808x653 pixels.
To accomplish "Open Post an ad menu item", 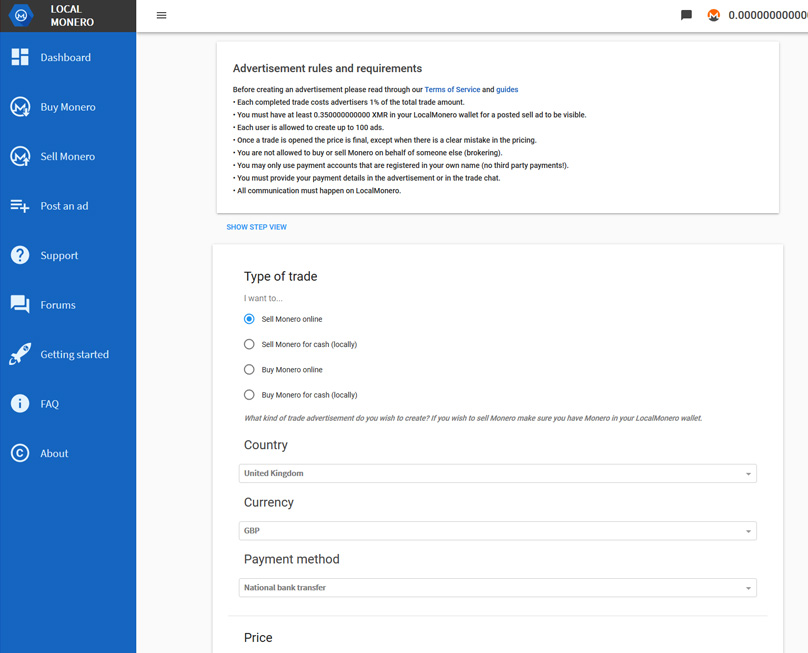I will tap(64, 206).
